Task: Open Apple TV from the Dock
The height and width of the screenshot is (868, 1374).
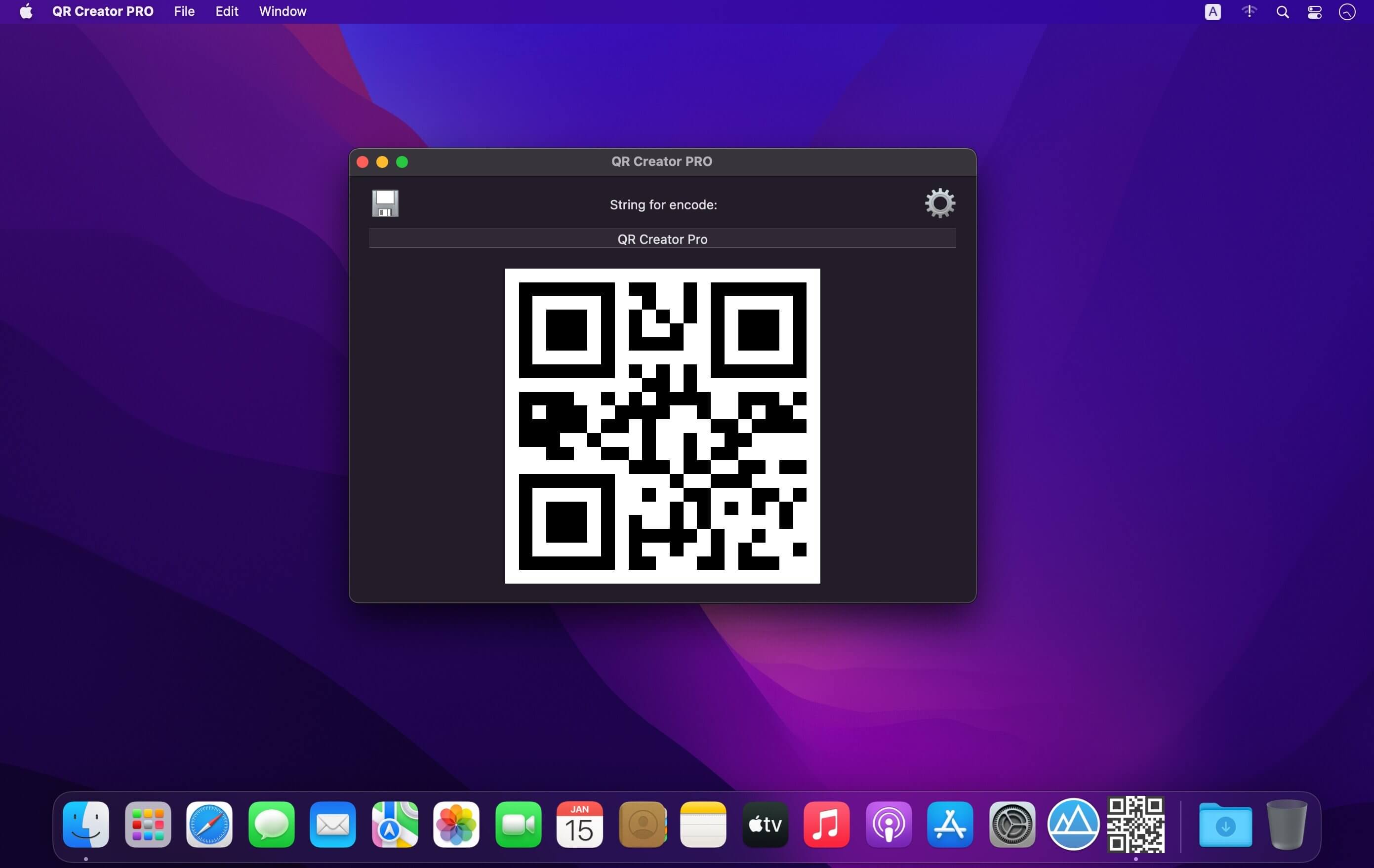Action: (x=765, y=824)
